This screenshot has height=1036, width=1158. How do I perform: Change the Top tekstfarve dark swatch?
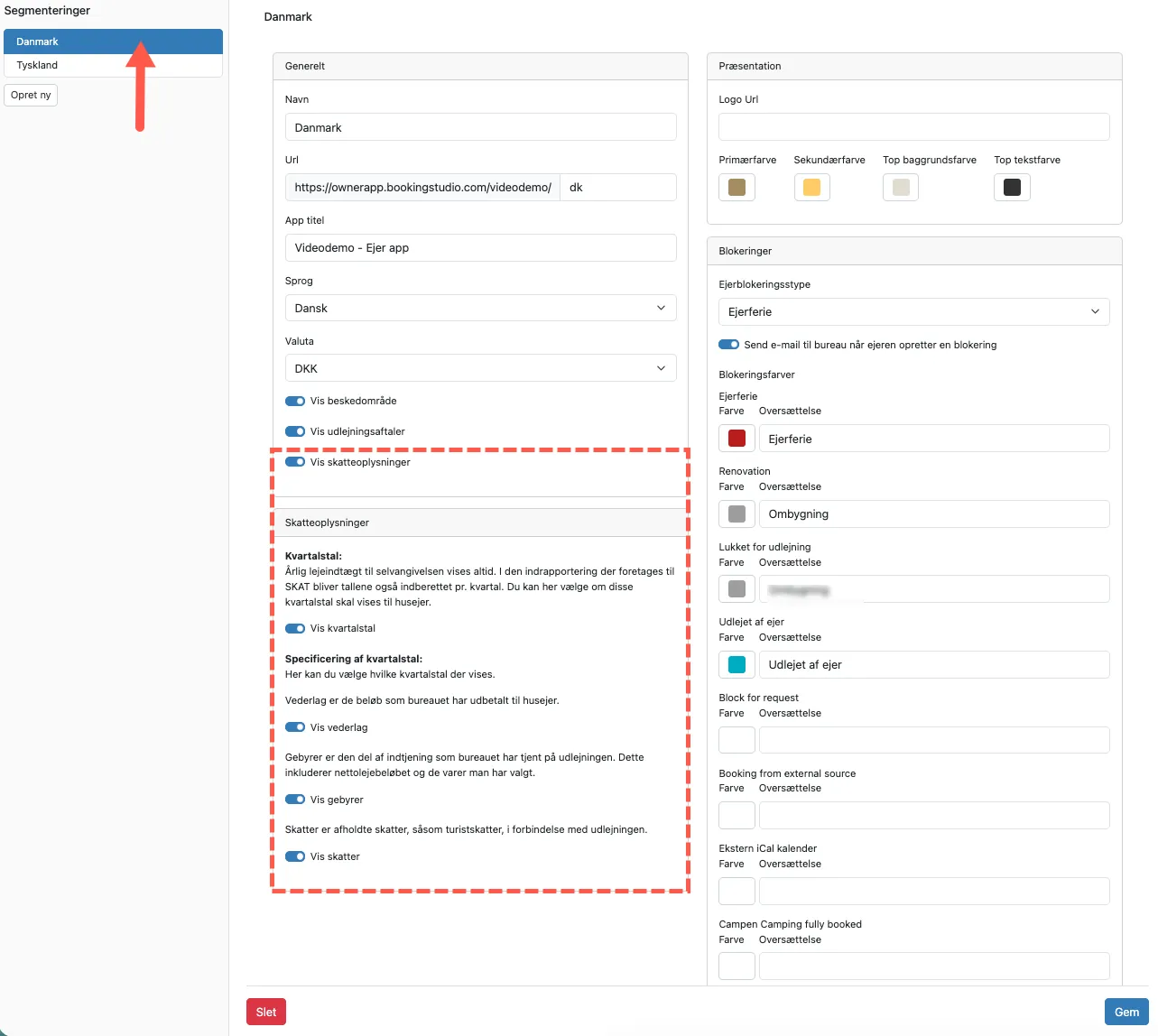coord(1012,187)
